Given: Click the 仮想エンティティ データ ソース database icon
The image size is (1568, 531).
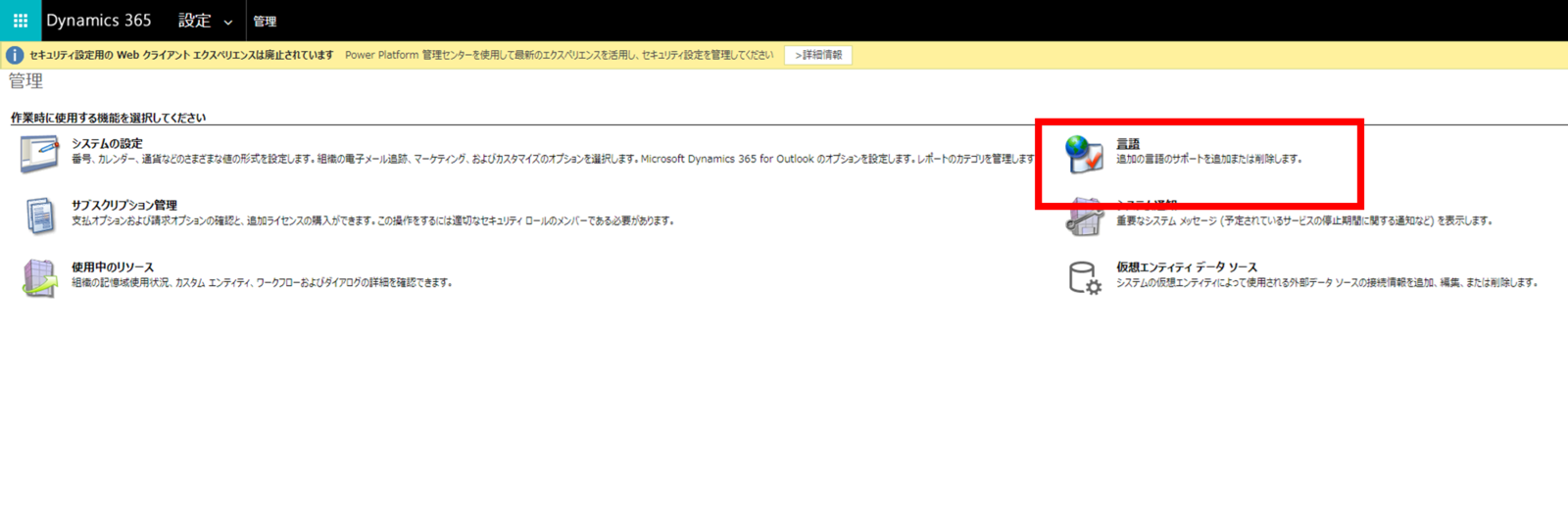Looking at the screenshot, I should click(1084, 278).
